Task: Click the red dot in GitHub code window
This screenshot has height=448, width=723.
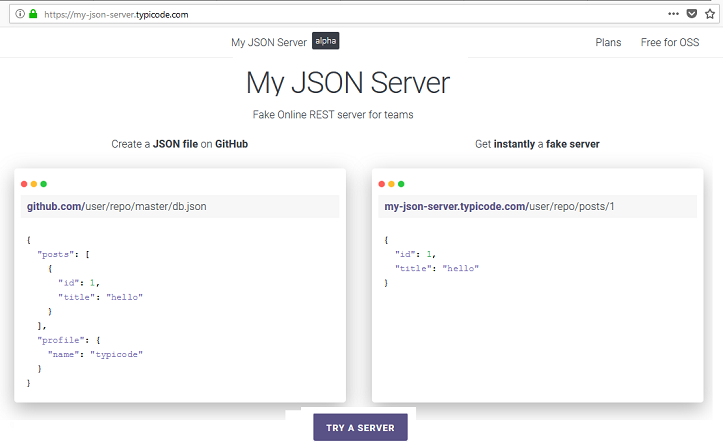Action: click(24, 184)
